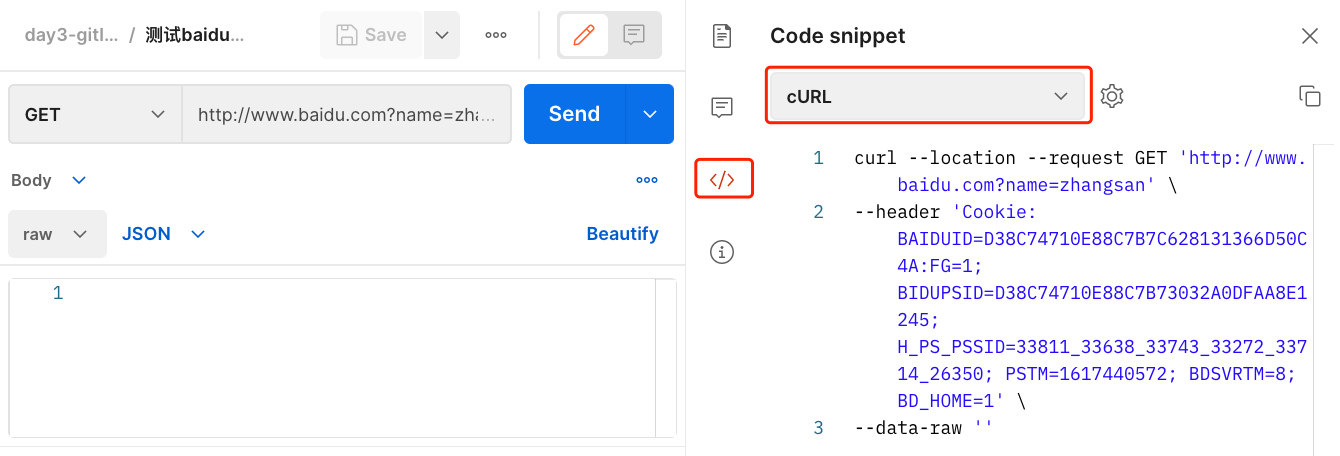Click the Send button
This screenshot has height=456, width=1340.
[574, 114]
